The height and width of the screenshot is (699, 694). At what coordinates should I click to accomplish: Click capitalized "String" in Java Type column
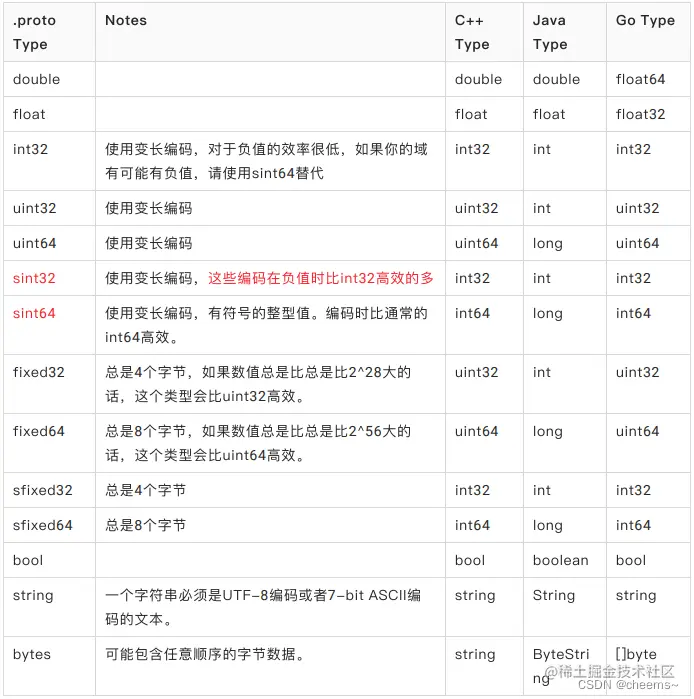(x=554, y=596)
